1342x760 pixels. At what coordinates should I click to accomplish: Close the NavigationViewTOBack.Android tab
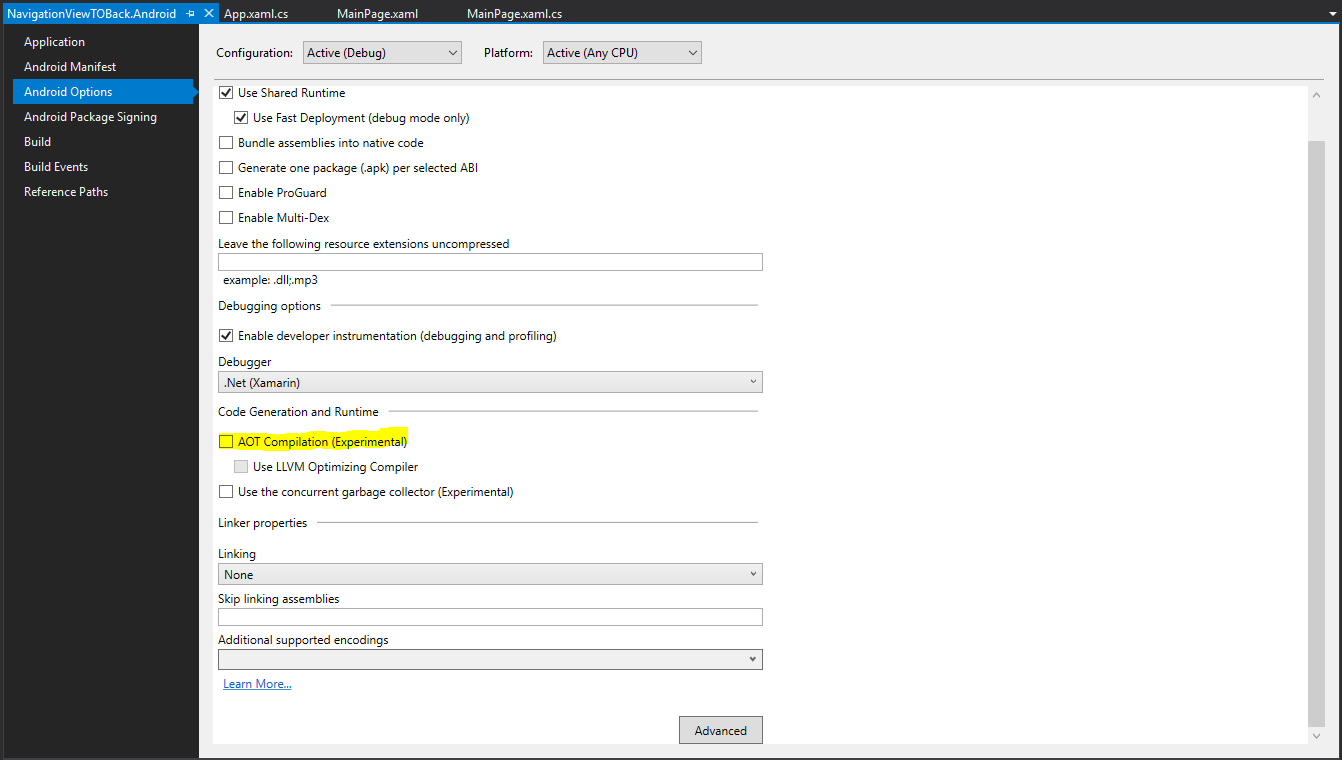209,14
